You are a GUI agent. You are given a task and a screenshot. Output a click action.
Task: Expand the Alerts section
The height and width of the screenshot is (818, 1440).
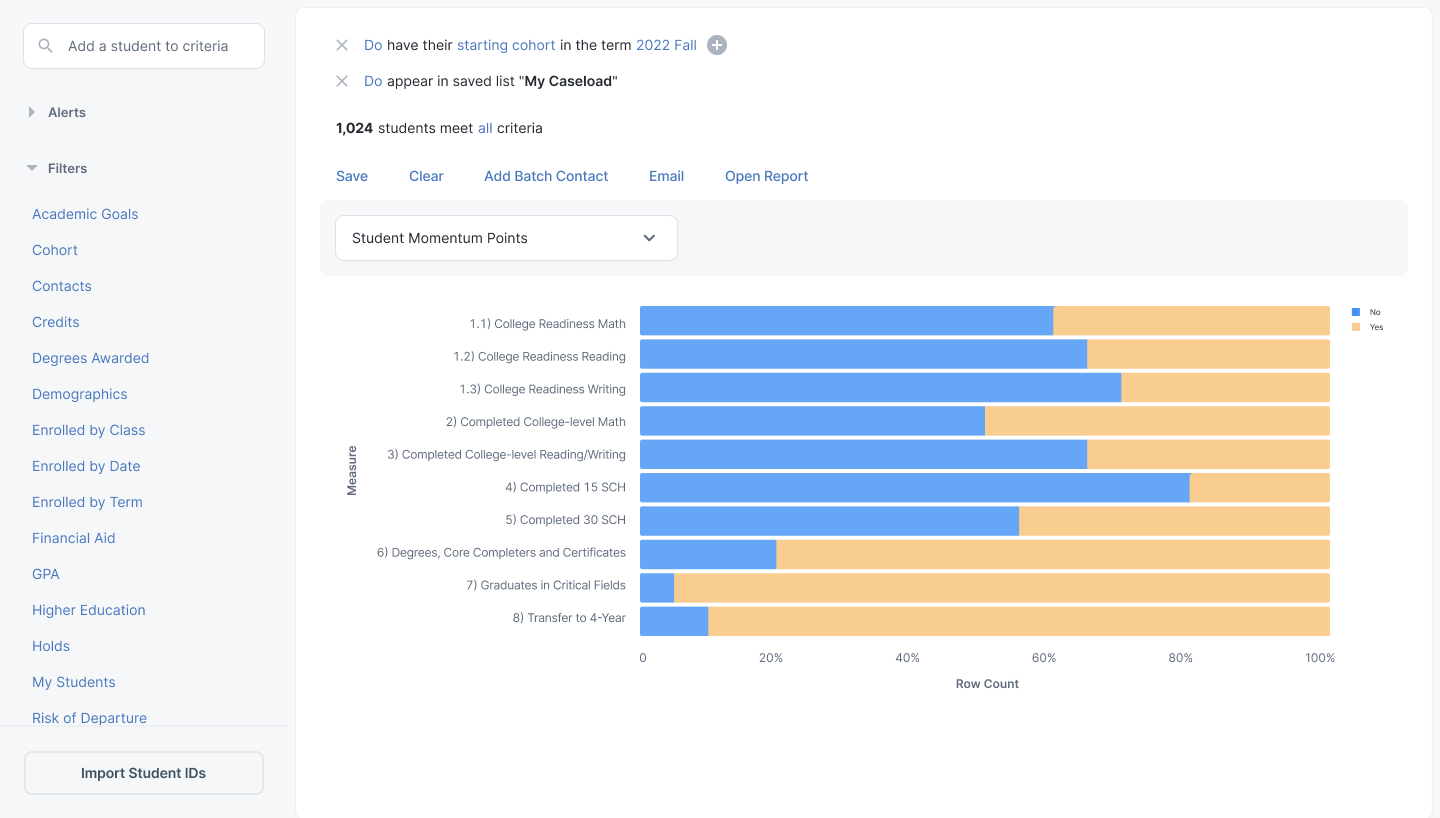click(32, 112)
